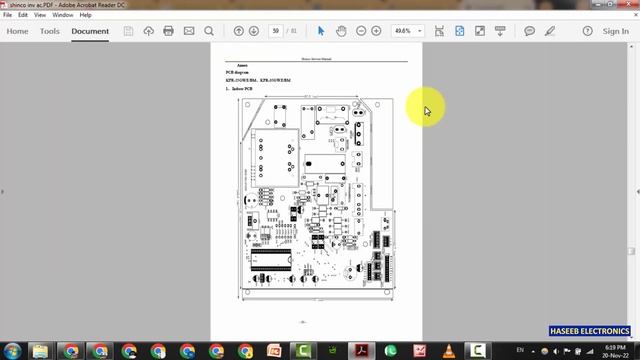
Task: Open VLC media player from taskbar
Action: pos(449,351)
